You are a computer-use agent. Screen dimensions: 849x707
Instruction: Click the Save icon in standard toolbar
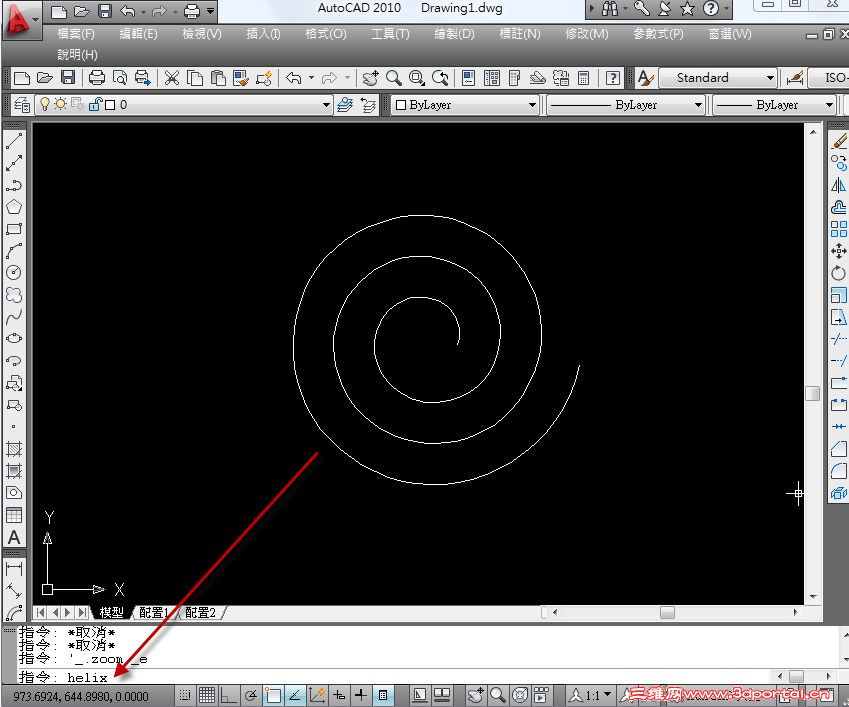(x=68, y=78)
